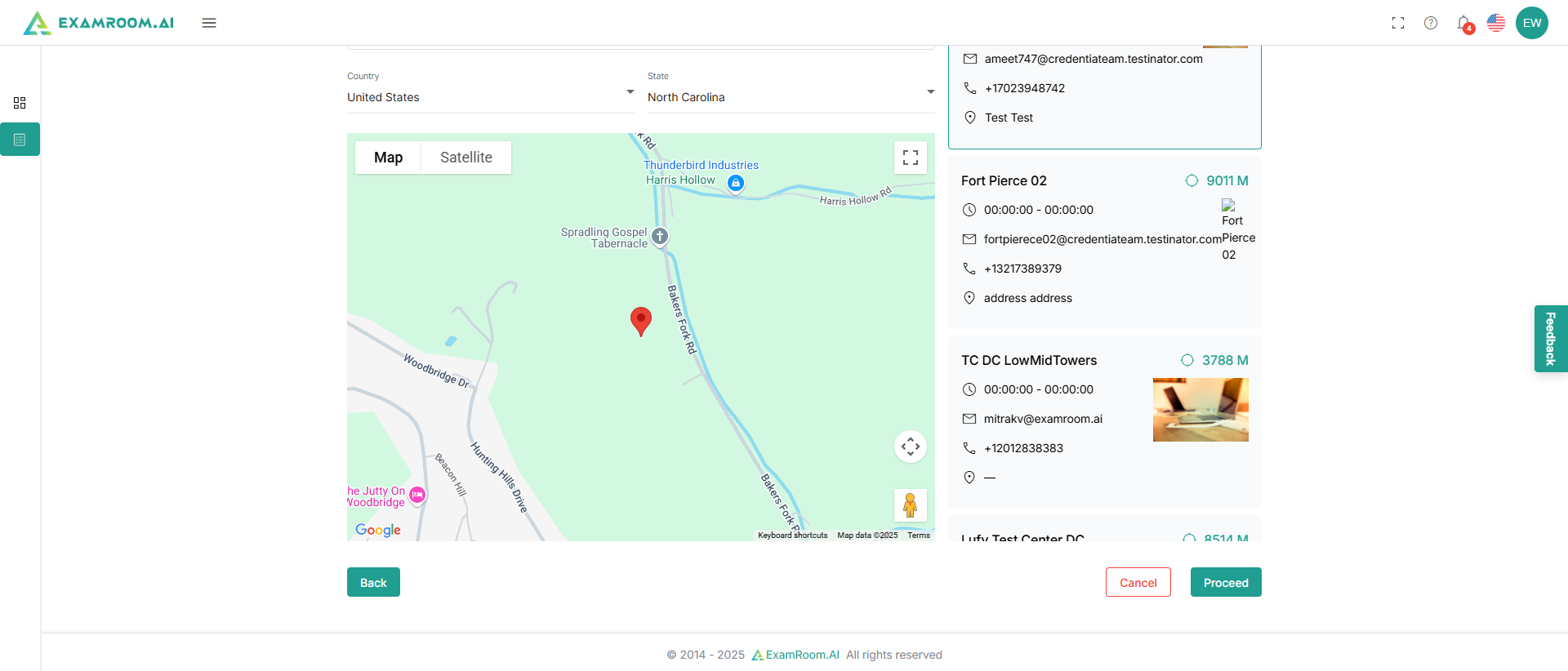Switch to Satellite map view
Image resolution: width=1568 pixels, height=671 pixels.
point(466,158)
